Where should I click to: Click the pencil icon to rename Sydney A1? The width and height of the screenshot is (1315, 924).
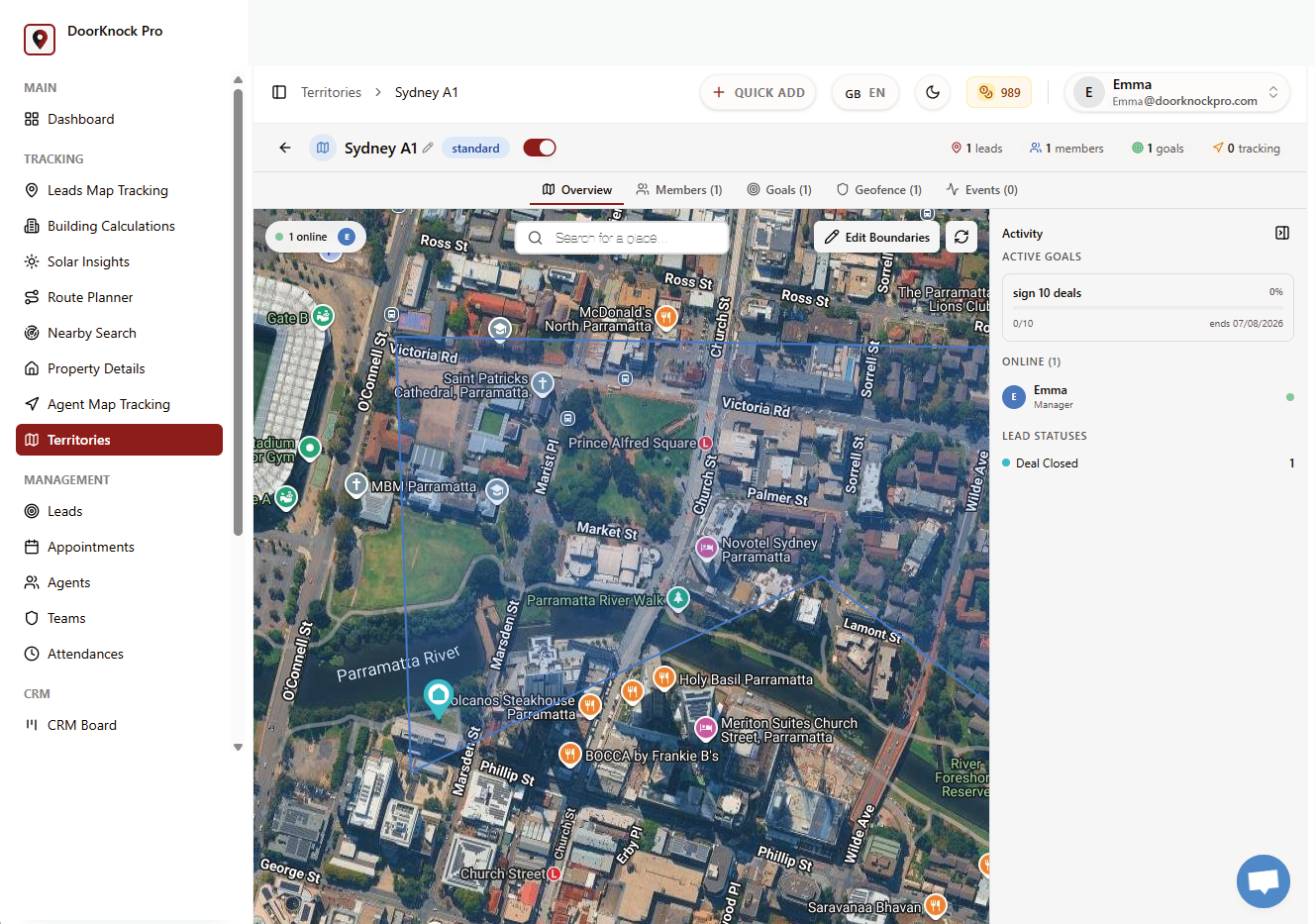428,148
